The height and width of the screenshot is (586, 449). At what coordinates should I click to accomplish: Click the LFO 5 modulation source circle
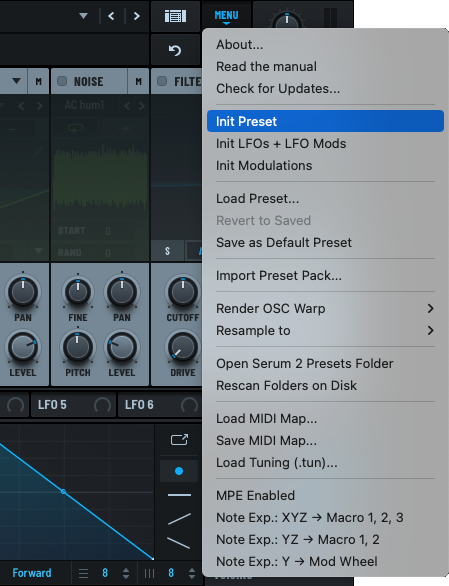102,405
